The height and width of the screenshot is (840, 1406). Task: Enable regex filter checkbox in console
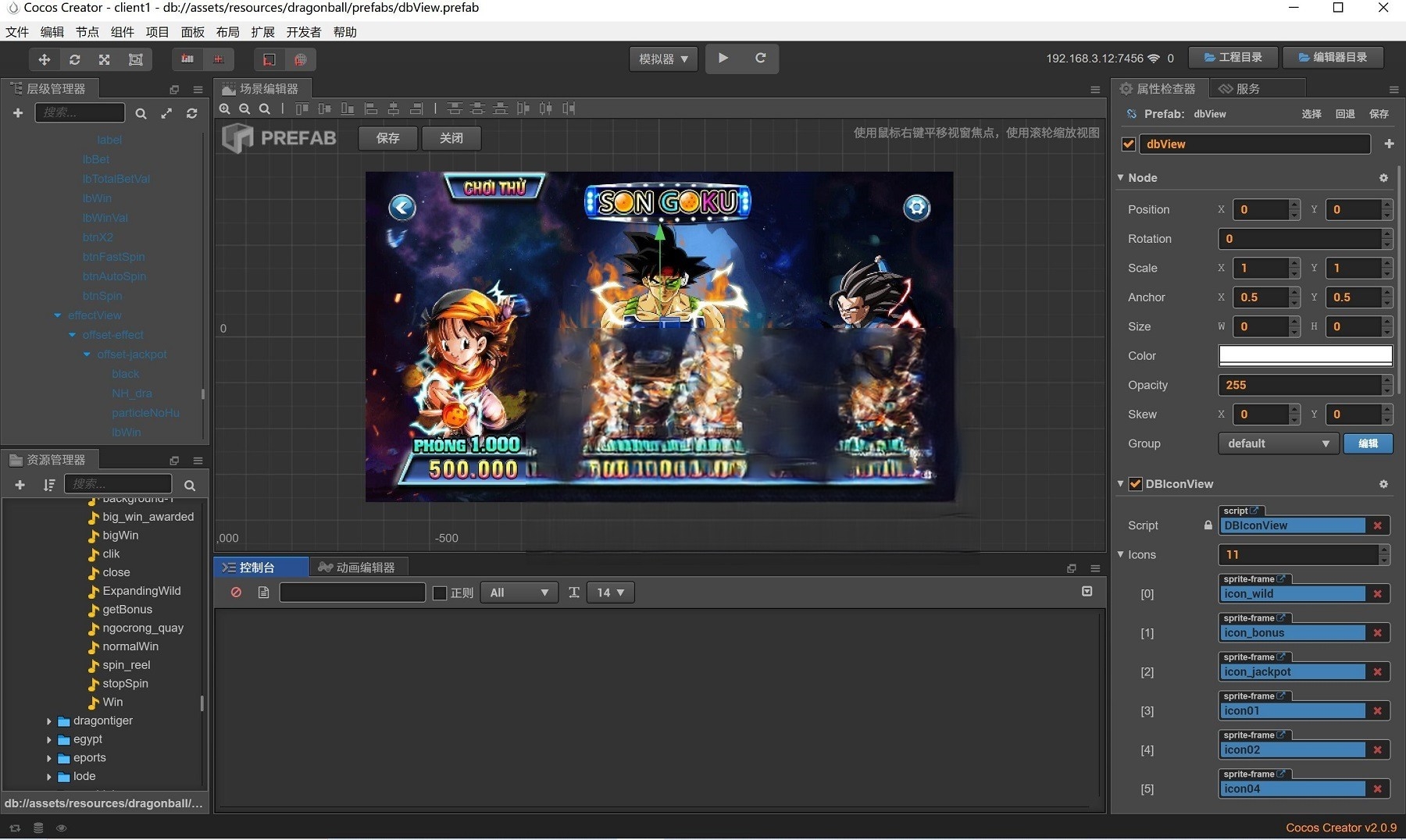click(440, 593)
